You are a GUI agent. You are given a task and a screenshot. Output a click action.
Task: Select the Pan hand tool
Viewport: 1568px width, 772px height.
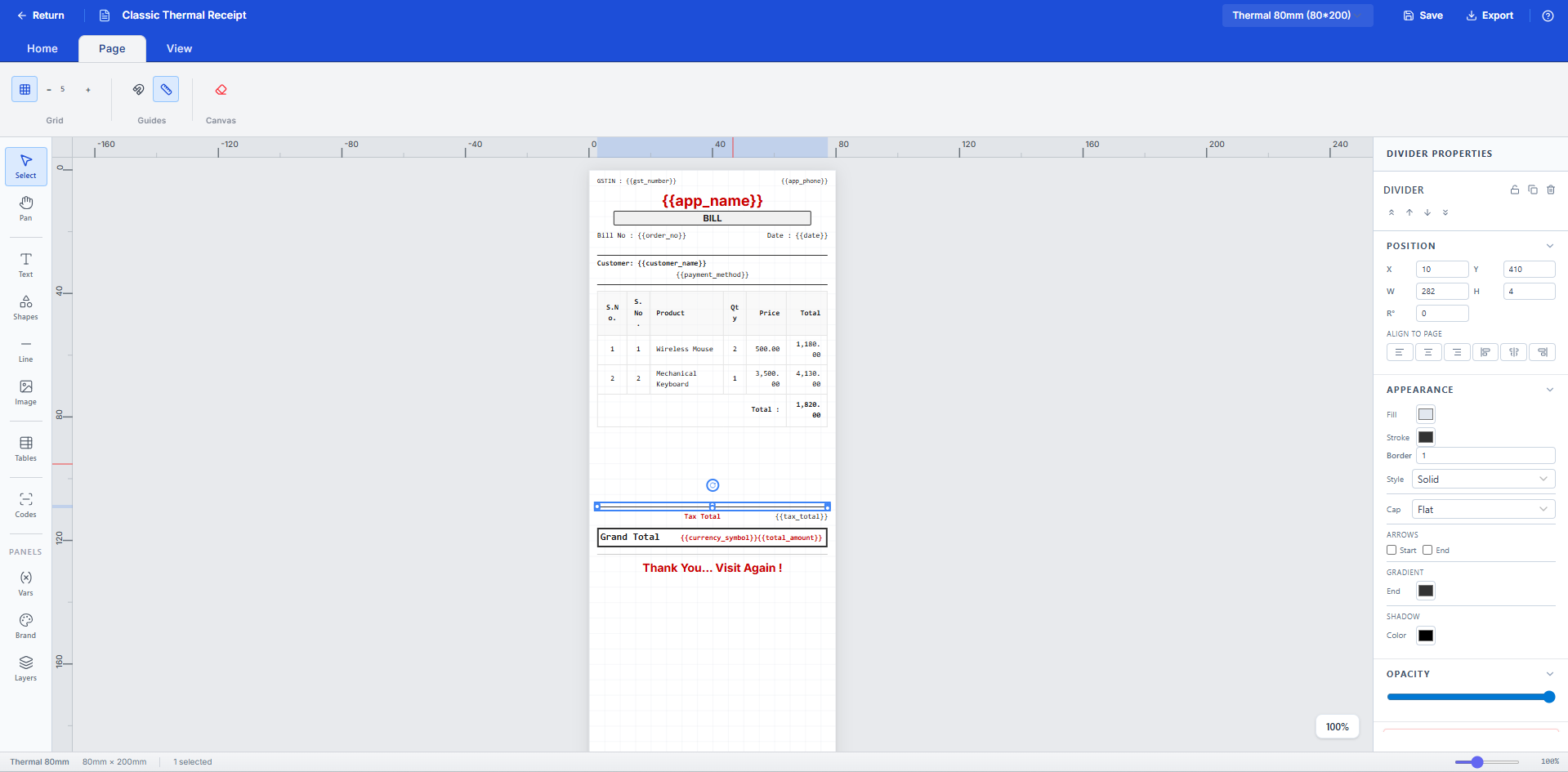pyautogui.click(x=26, y=208)
